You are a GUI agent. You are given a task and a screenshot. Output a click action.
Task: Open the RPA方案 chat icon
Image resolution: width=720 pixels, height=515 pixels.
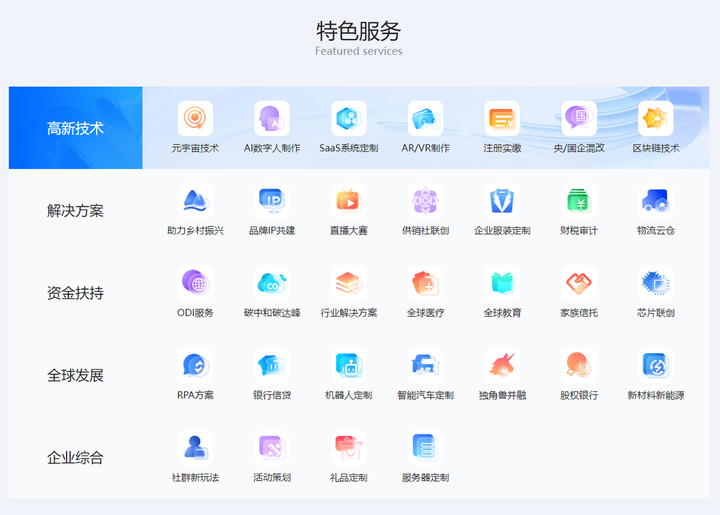click(x=195, y=365)
